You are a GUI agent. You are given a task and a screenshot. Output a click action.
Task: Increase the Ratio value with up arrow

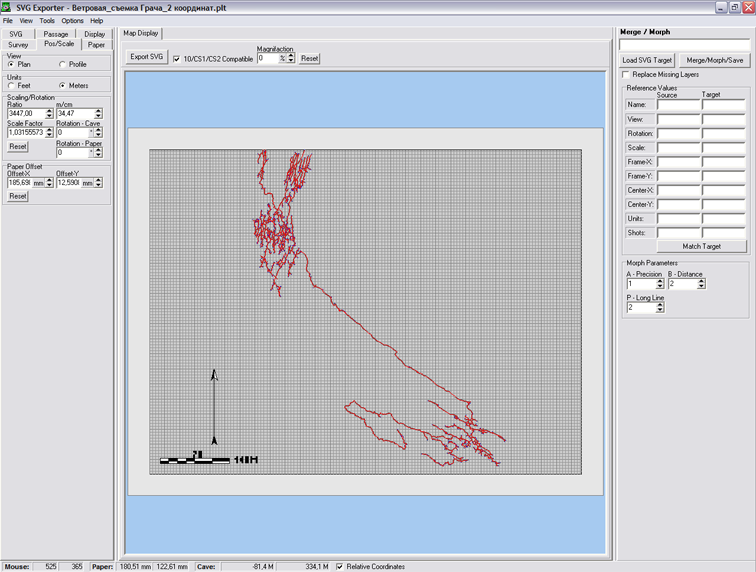[x=49, y=111]
